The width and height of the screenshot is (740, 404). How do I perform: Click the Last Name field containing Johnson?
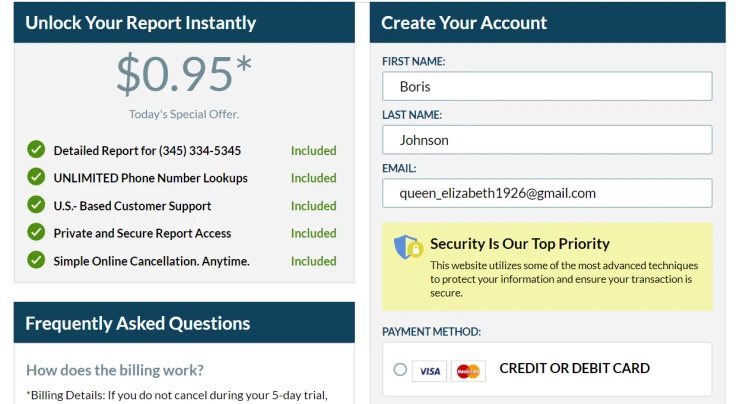547,139
